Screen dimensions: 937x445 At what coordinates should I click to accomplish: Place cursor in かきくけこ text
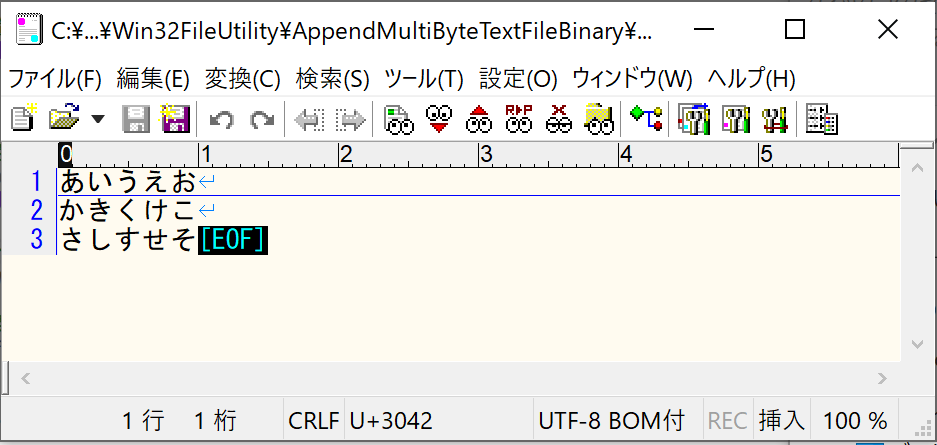(128, 210)
